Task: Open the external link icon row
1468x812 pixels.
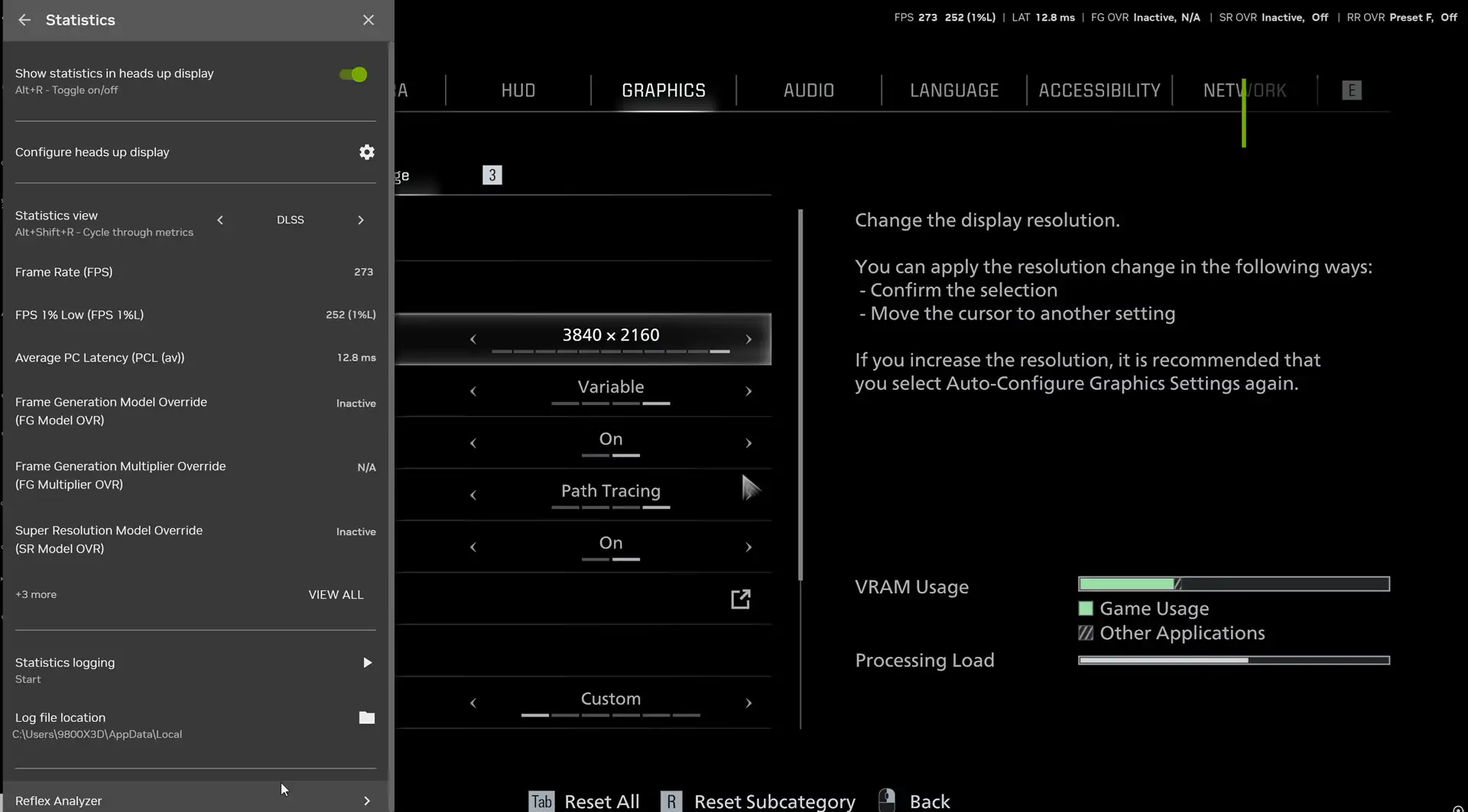Action: click(x=740, y=599)
